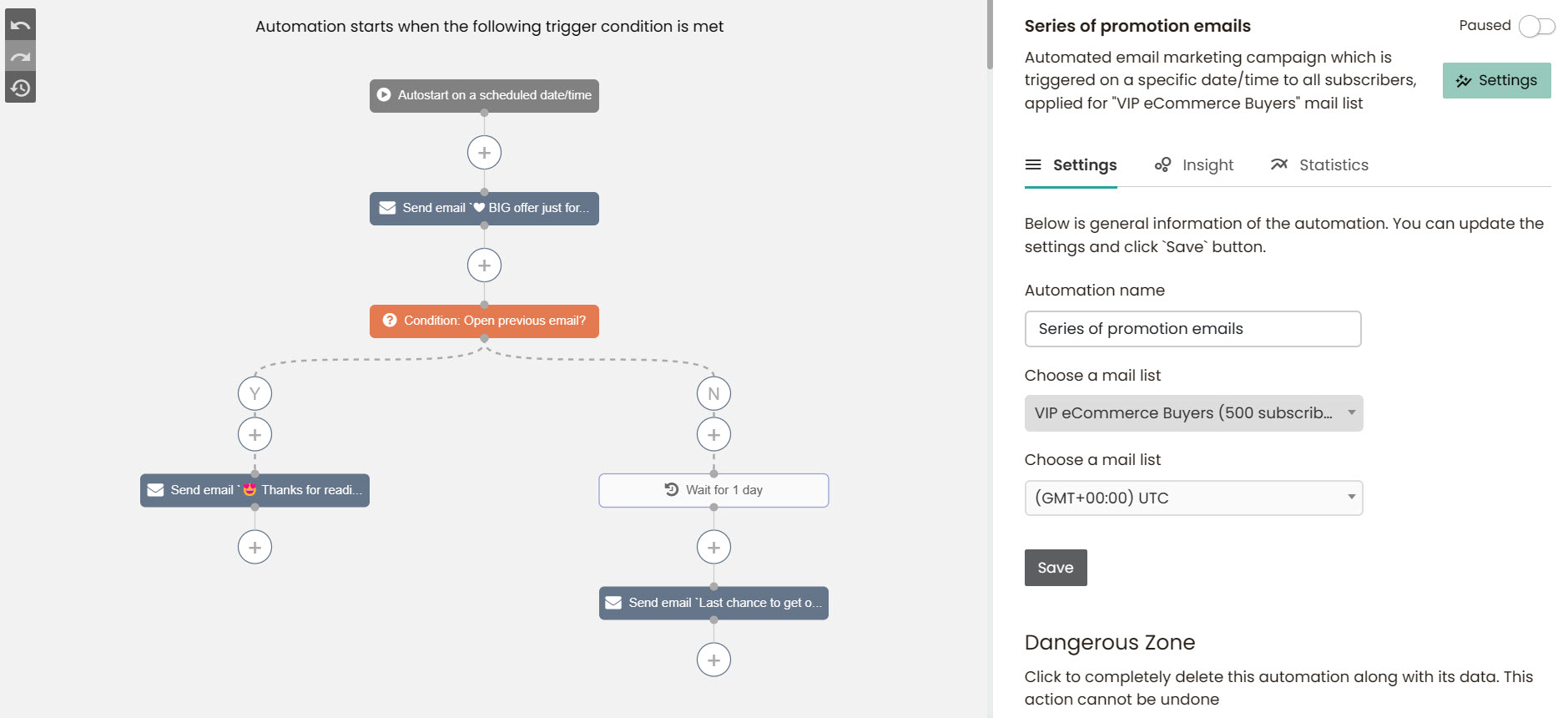Switch to the Insight tab

coord(1193,164)
